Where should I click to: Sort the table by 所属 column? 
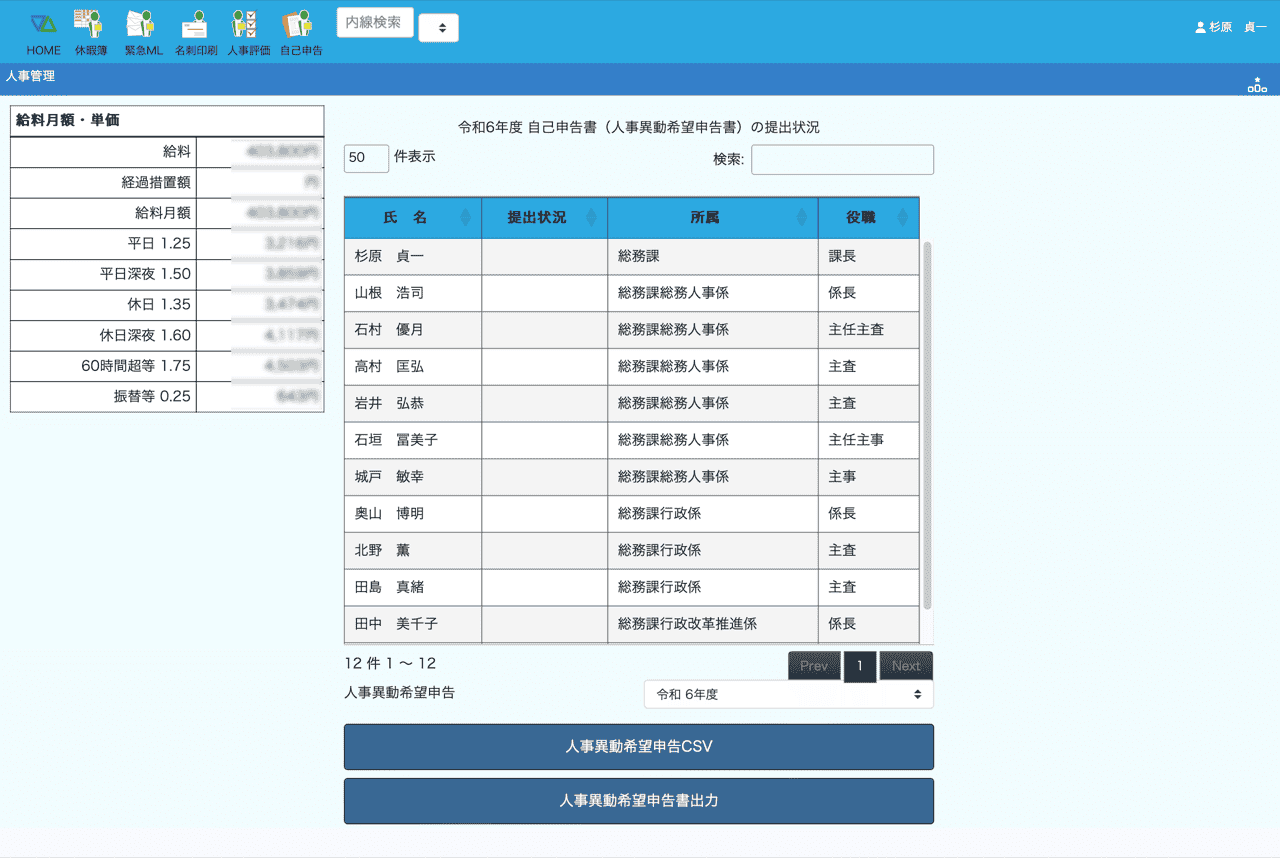(x=711, y=218)
